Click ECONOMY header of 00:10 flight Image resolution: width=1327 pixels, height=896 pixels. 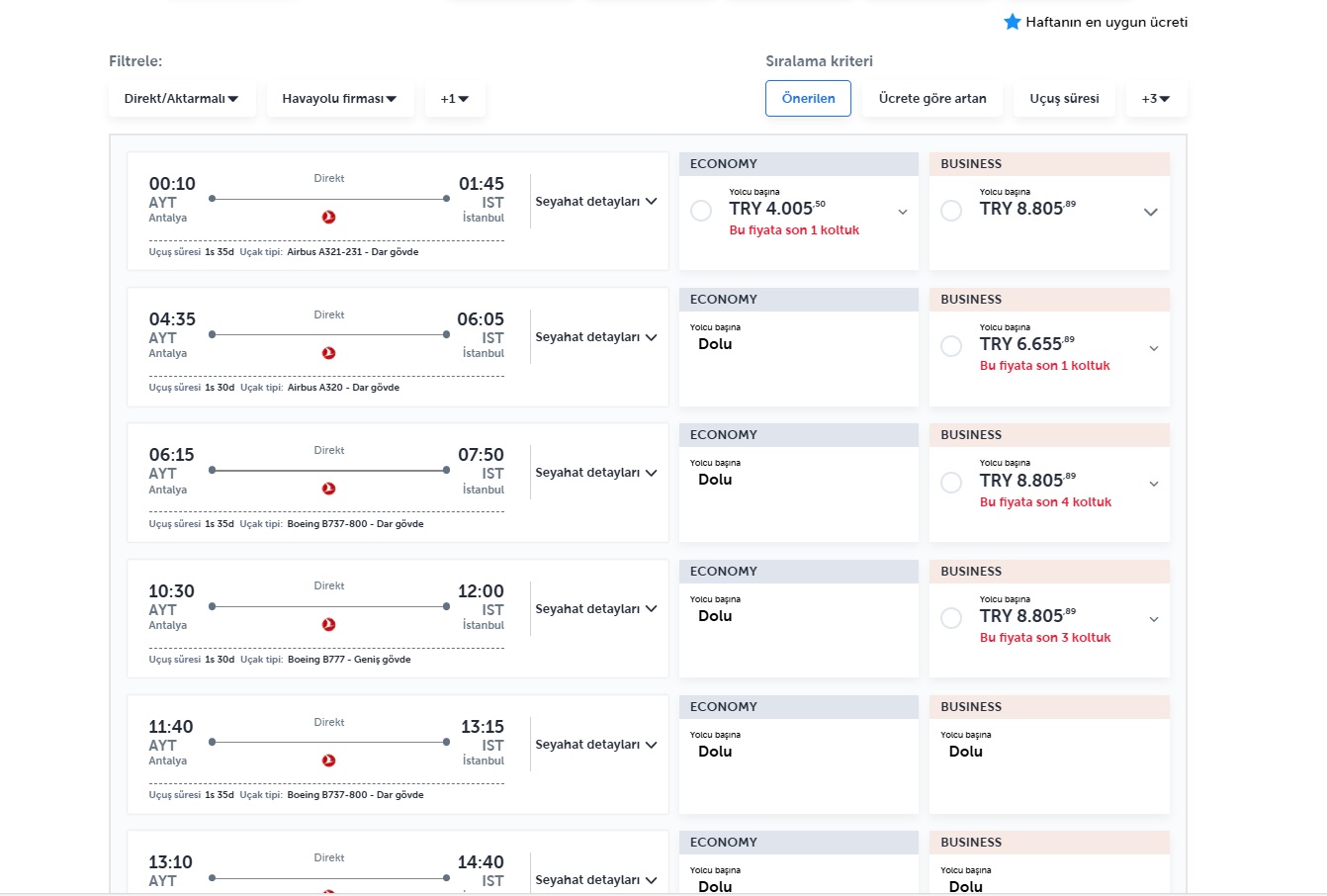(x=799, y=164)
